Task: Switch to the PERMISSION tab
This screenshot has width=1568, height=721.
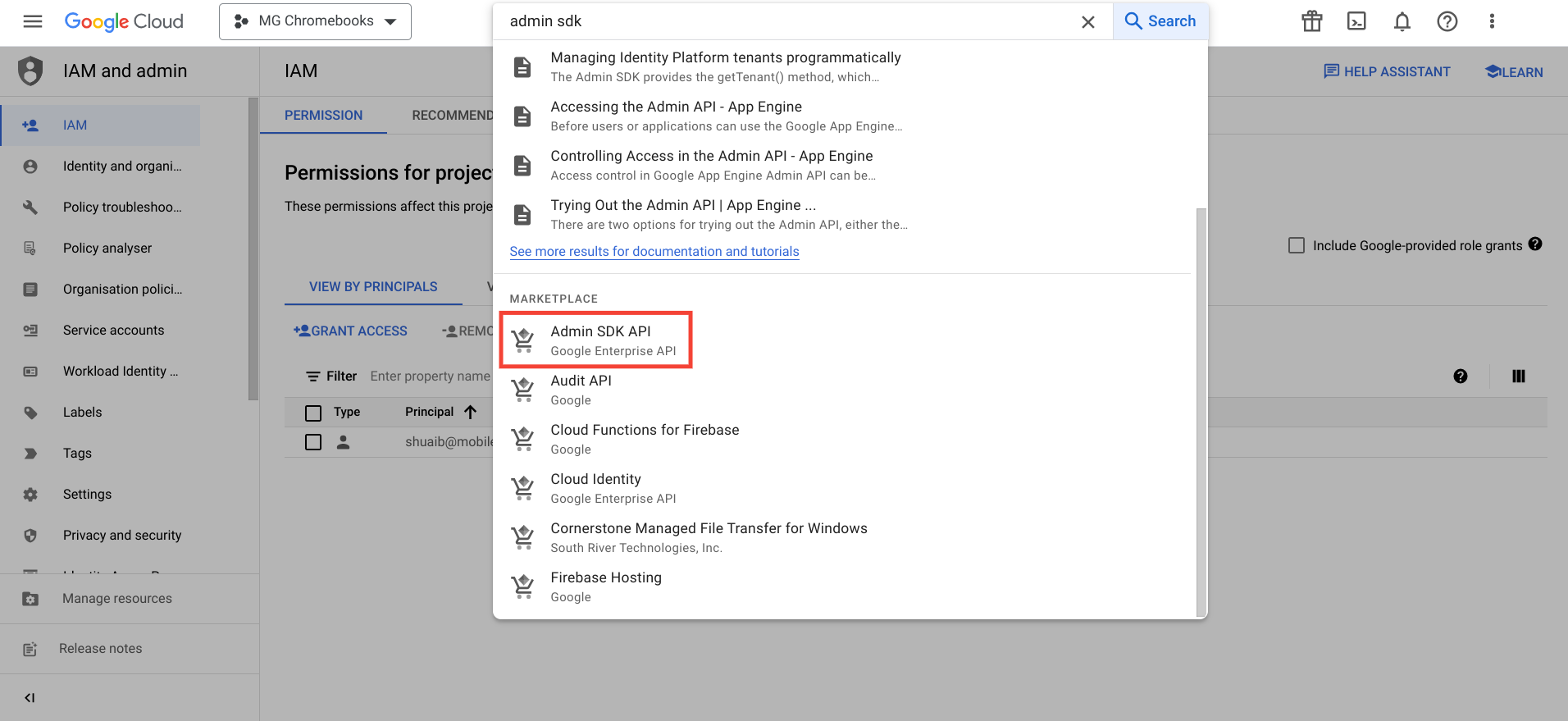Action: tap(323, 116)
